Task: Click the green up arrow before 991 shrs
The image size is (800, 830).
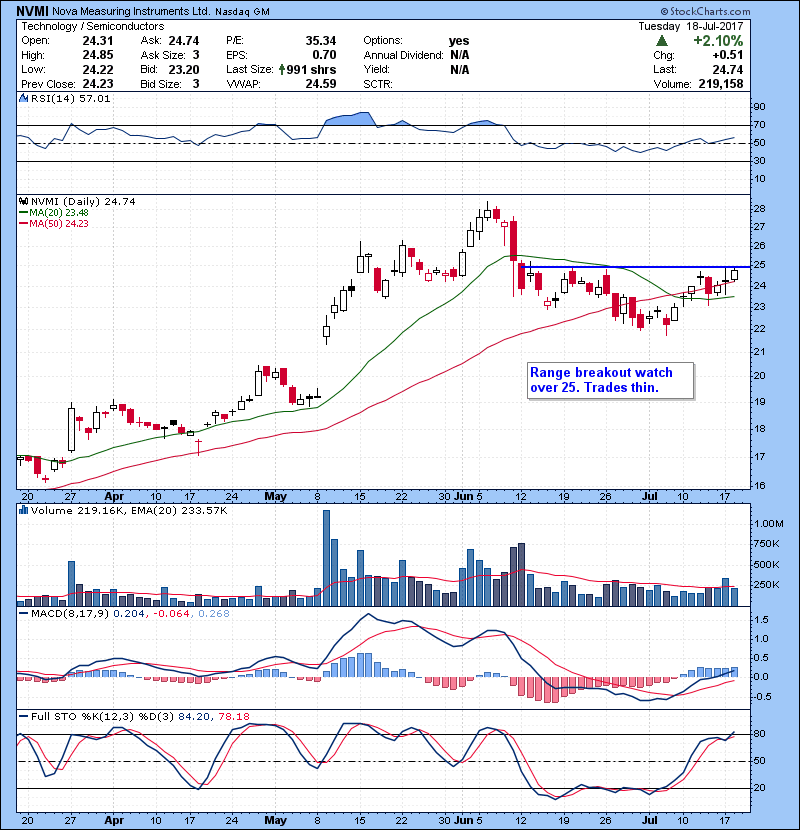Action: 282,69
